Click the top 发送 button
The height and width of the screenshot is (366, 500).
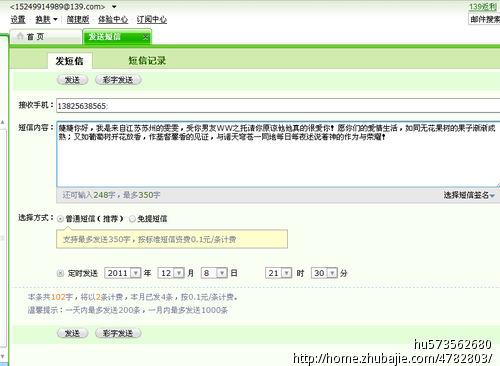(72, 80)
